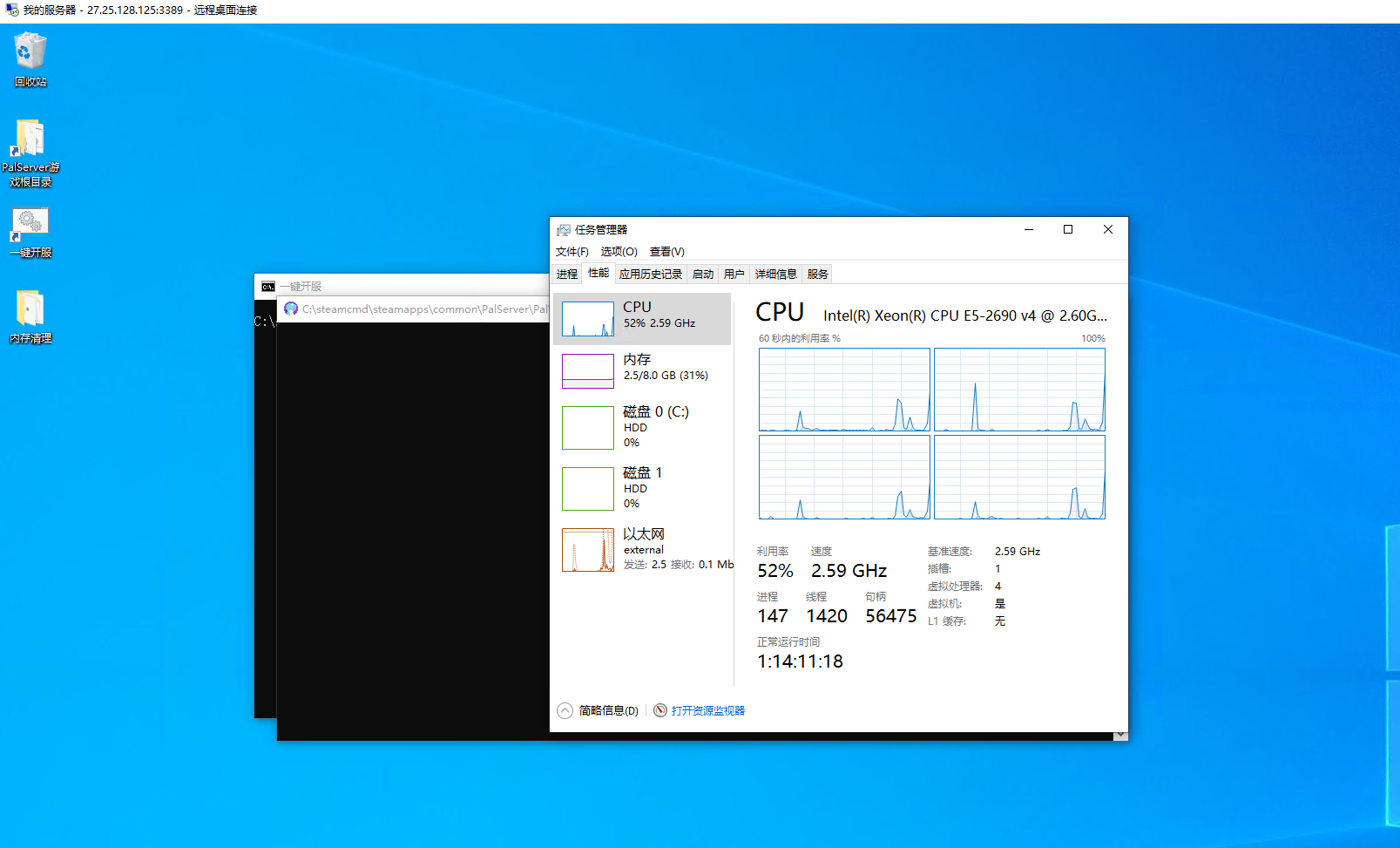Image resolution: width=1400 pixels, height=848 pixels.
Task: Click the PalServer console window title path
Action: [x=425, y=309]
